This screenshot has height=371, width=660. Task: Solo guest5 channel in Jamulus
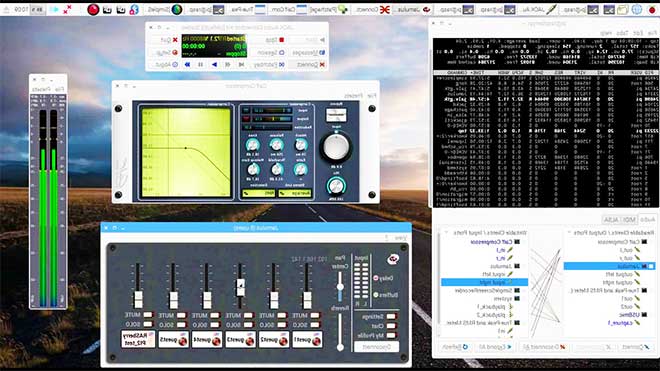[x=181, y=324]
